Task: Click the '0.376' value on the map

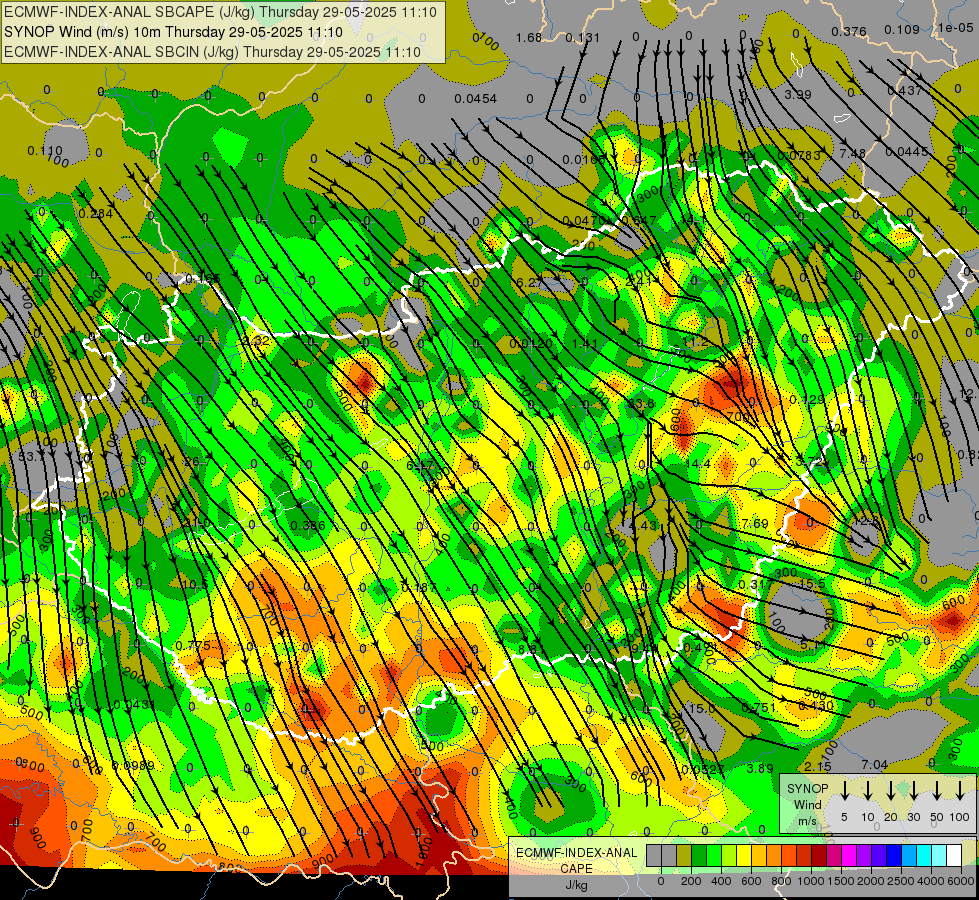Action: 849,31
